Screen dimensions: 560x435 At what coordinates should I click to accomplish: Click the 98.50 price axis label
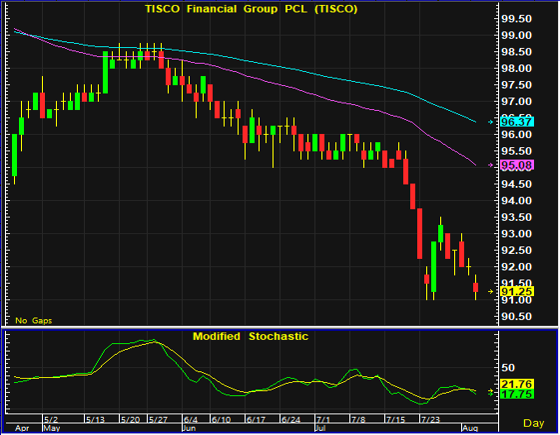516,52
